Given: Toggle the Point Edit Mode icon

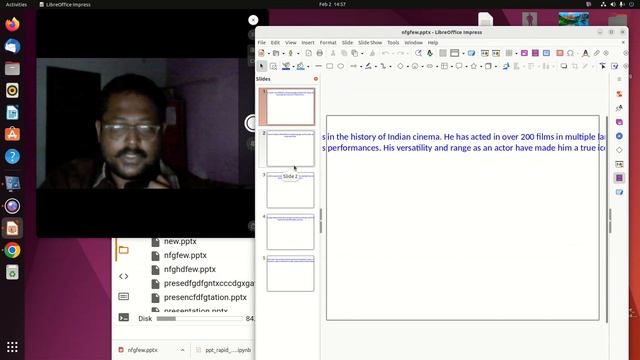Looking at the screenshot, I should click(602, 66).
